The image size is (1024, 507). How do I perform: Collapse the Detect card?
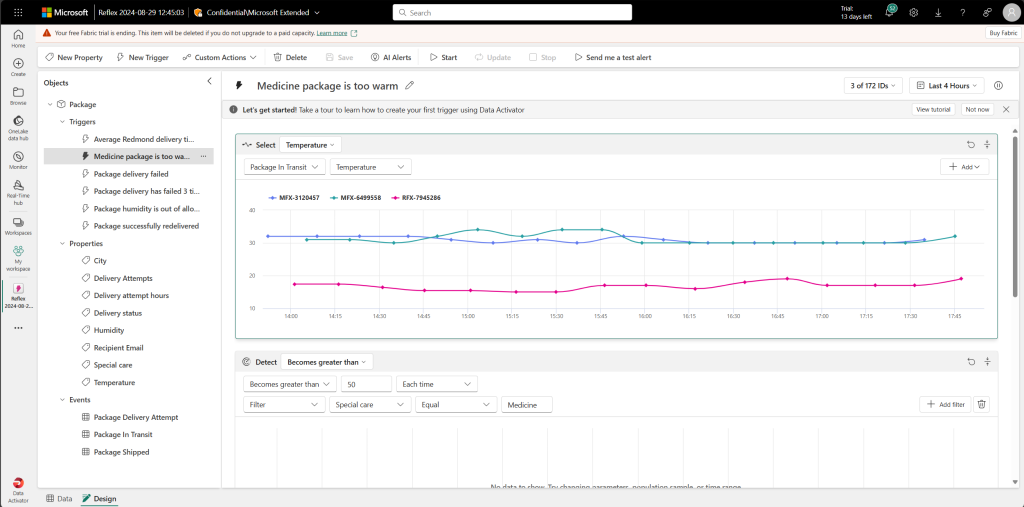(x=987, y=361)
